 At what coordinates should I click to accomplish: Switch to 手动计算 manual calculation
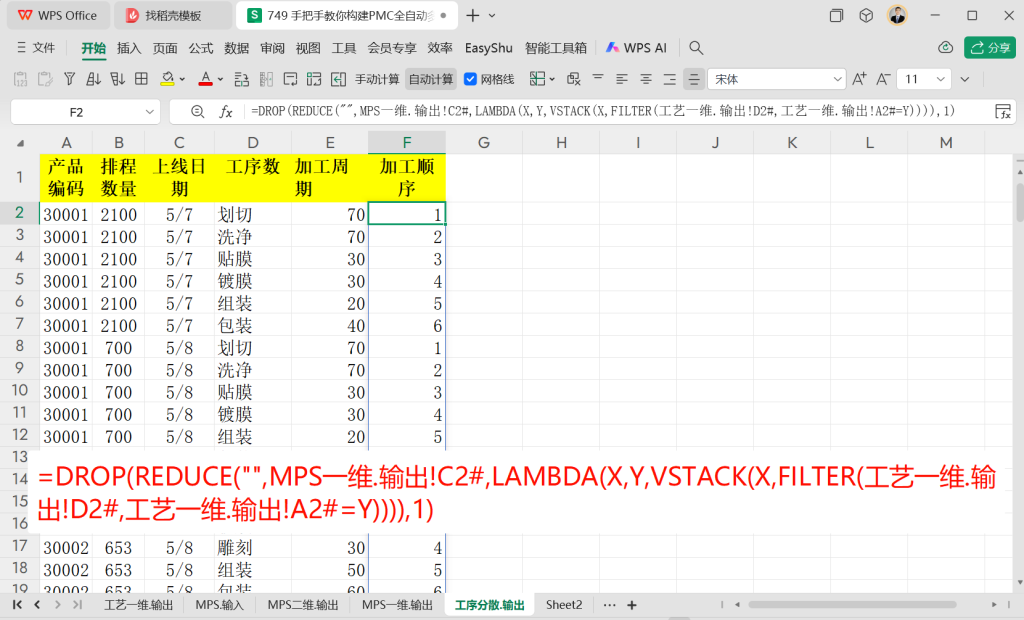pos(377,79)
